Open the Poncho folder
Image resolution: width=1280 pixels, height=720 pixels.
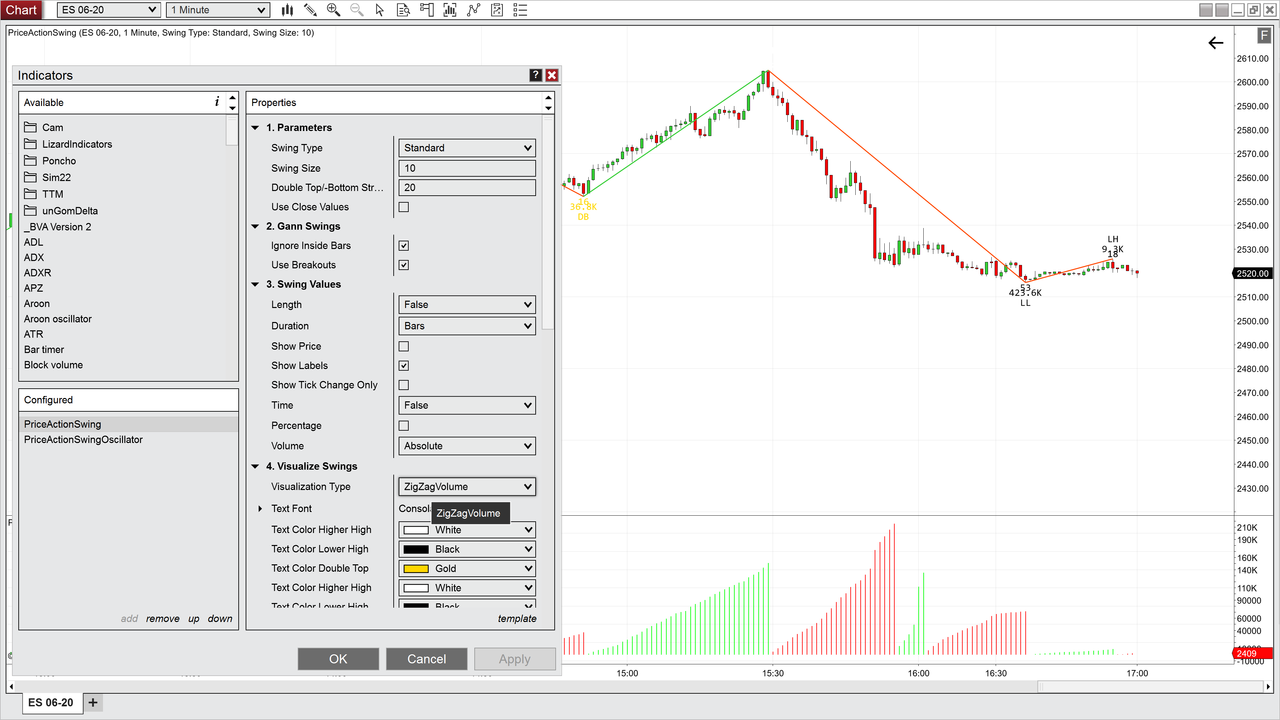[59, 161]
